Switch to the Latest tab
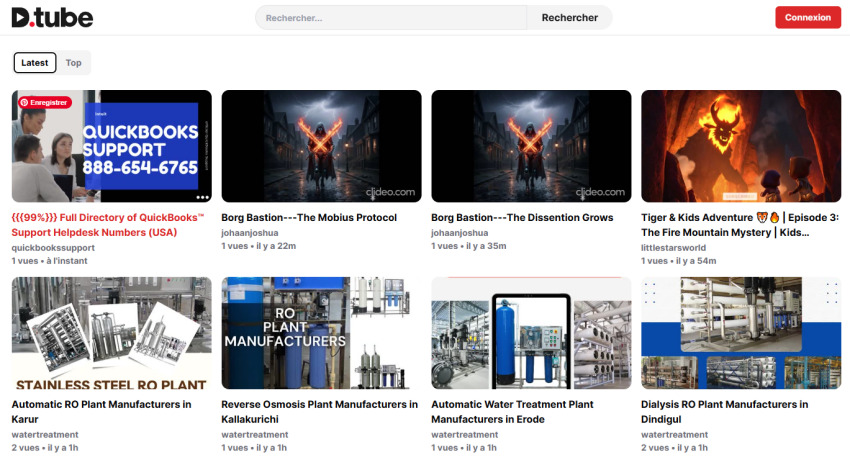Viewport: 850px width, 460px height. 35,63
